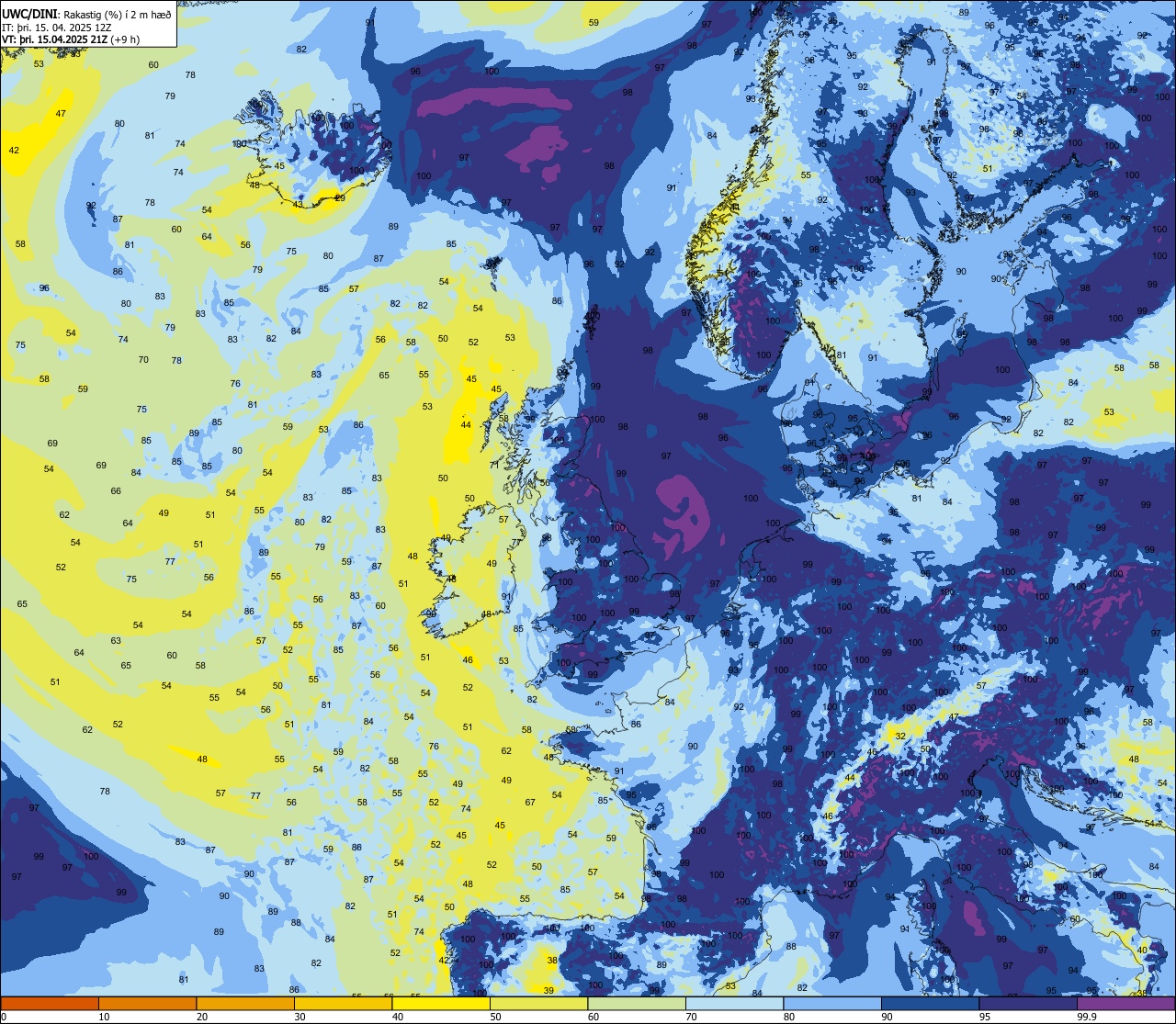Click the legend label '50' on the scale

point(495,1017)
